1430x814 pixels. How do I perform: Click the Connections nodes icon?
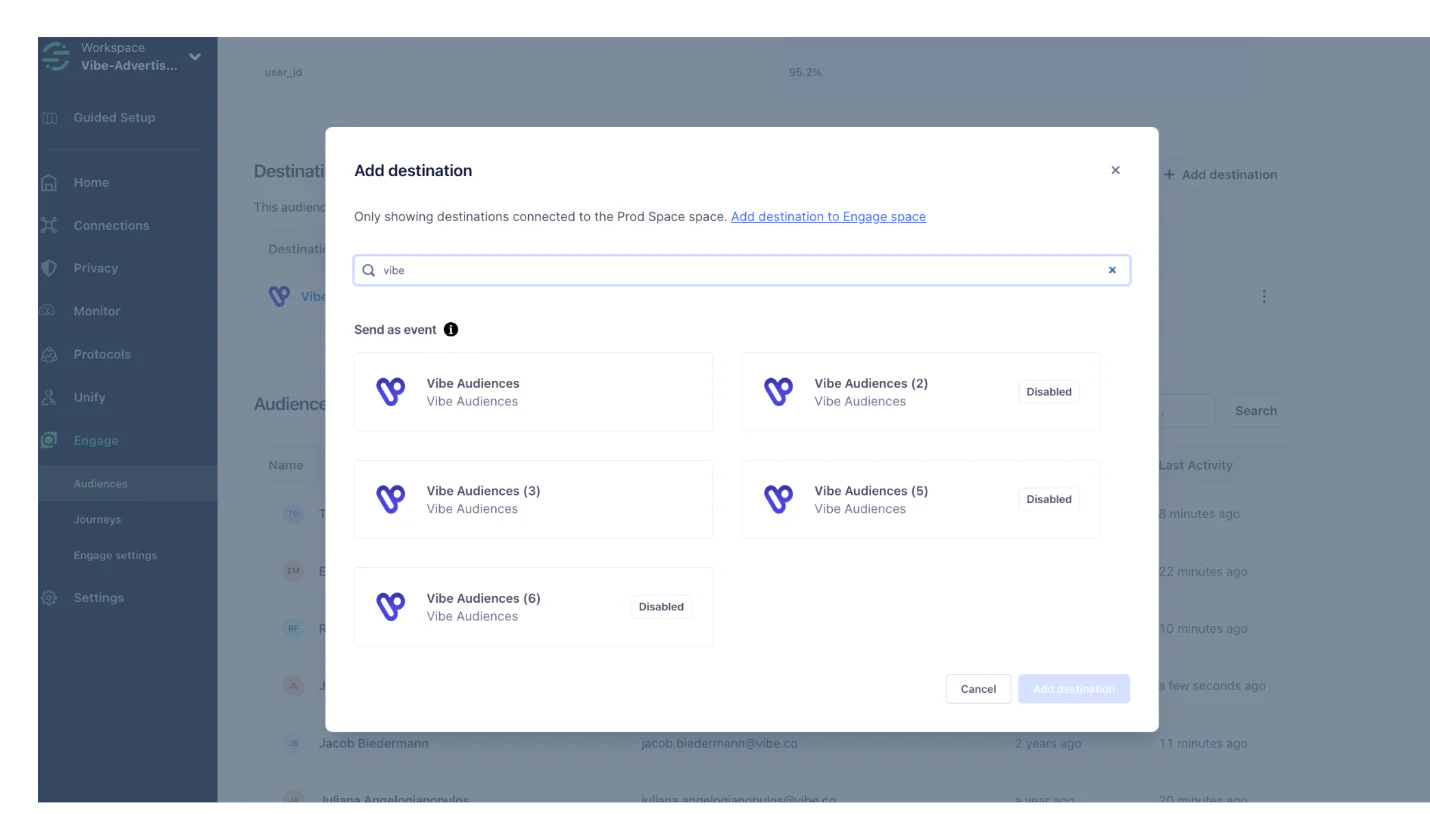[49, 226]
